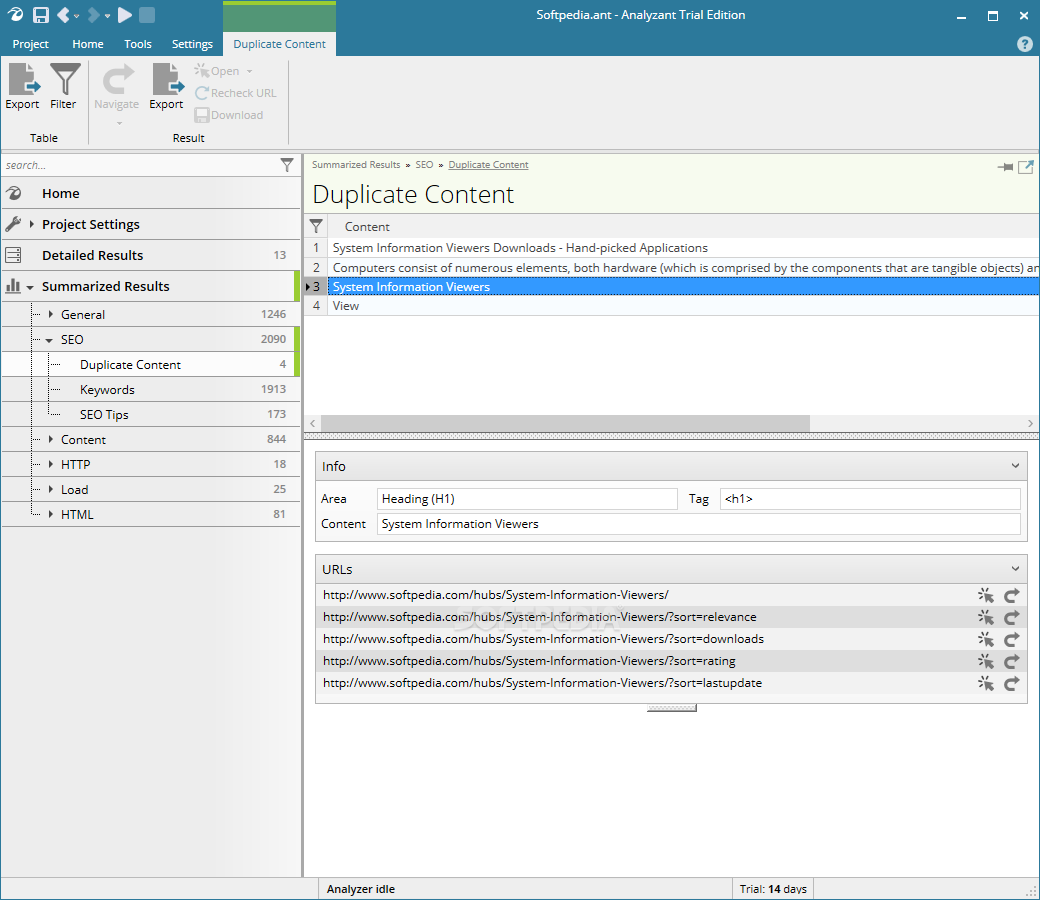Click Open in the Result group

(x=218, y=71)
